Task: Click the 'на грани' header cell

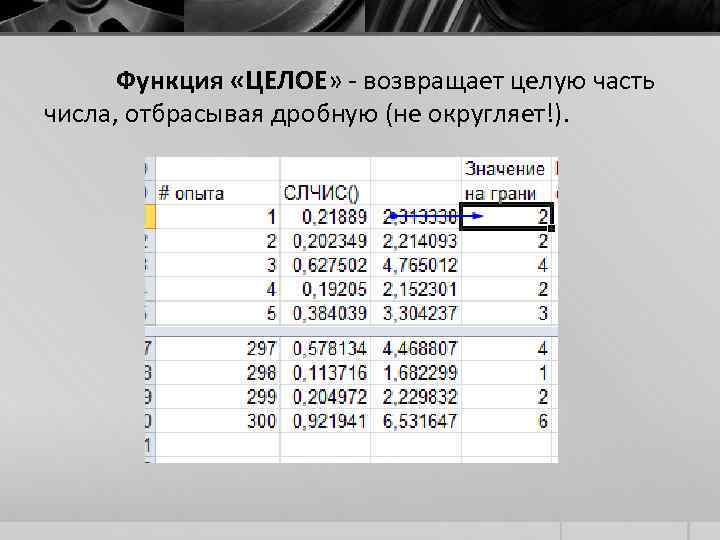Action: 506,193
